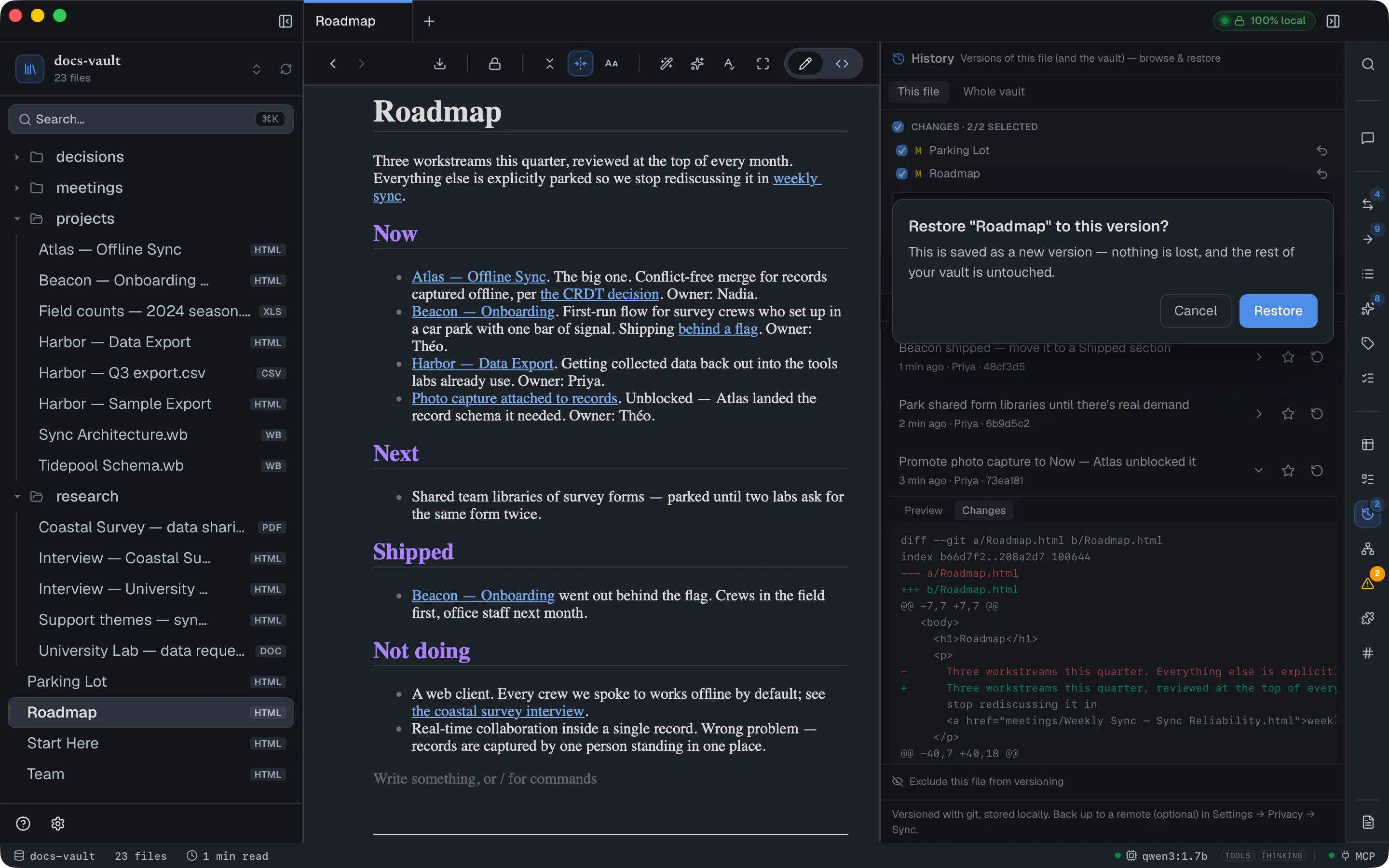Switch to code view with the angle brackets icon
The image size is (1389, 868).
pos(842,64)
